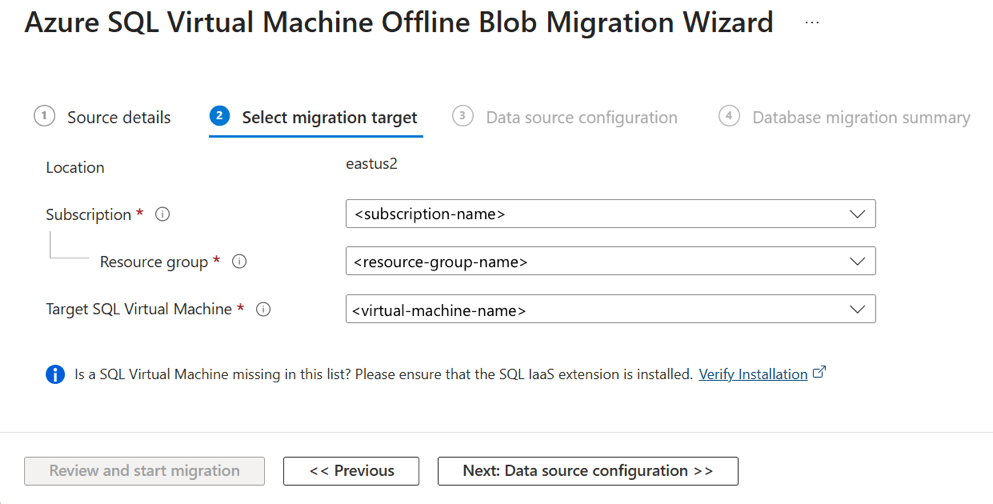Click the blue information icon in the notice
The height and width of the screenshot is (504, 993).
pos(56,375)
